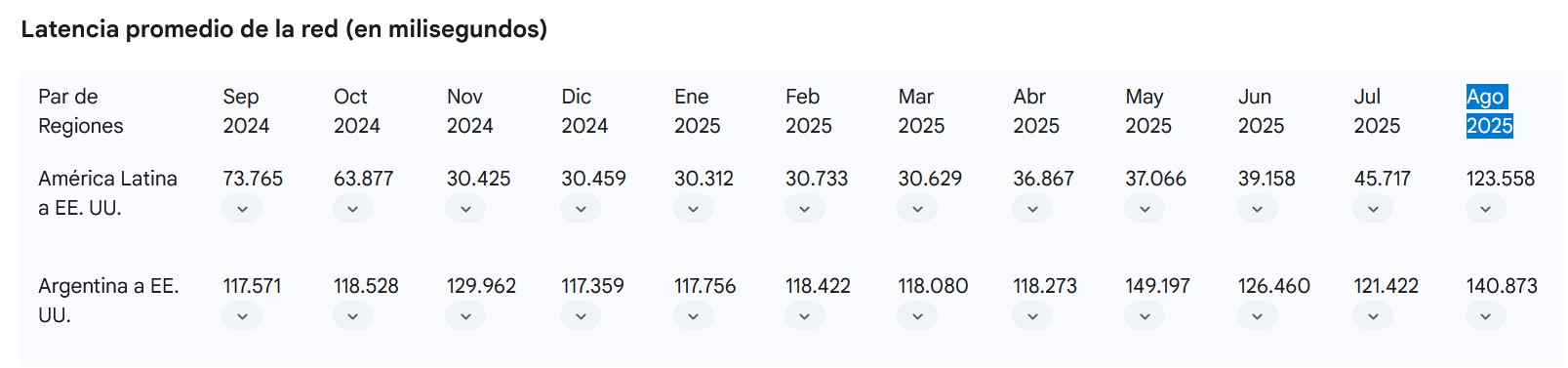Expand chevron below 63.877 Oct 2024 value

352,209
